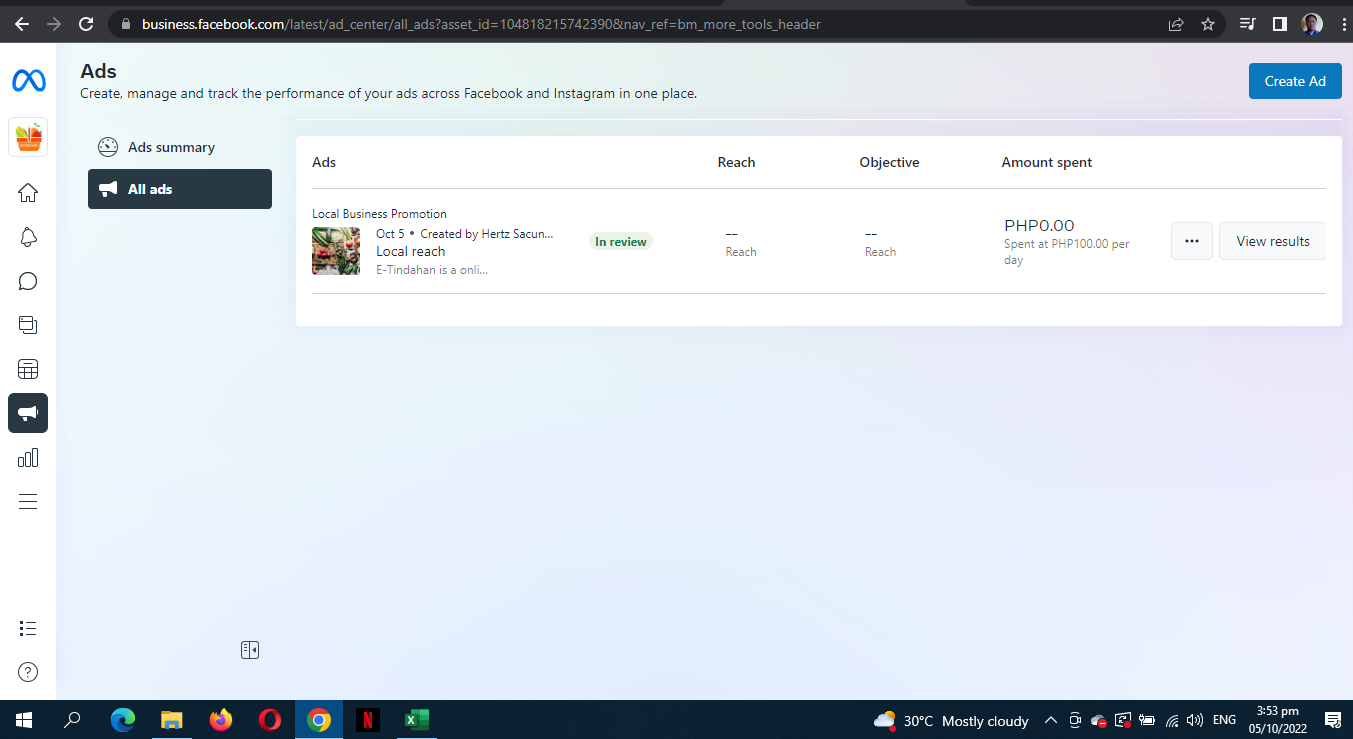Open the Local reach ad thumbnail
Image resolution: width=1353 pixels, height=739 pixels.
tap(336, 251)
